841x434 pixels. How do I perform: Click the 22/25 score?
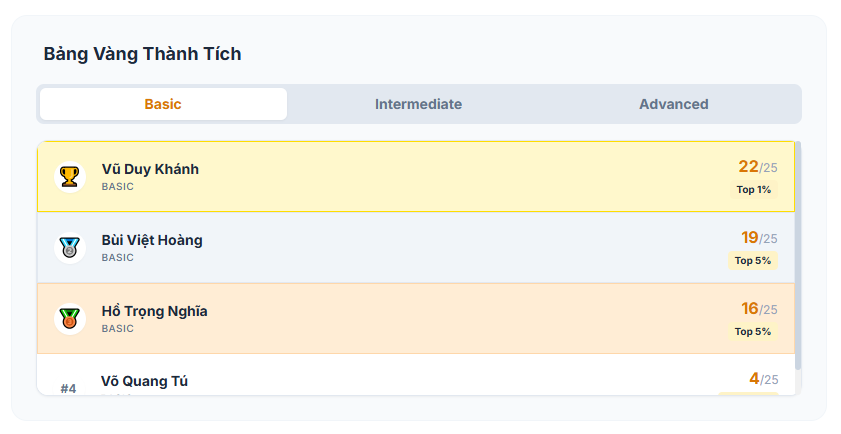(757, 167)
